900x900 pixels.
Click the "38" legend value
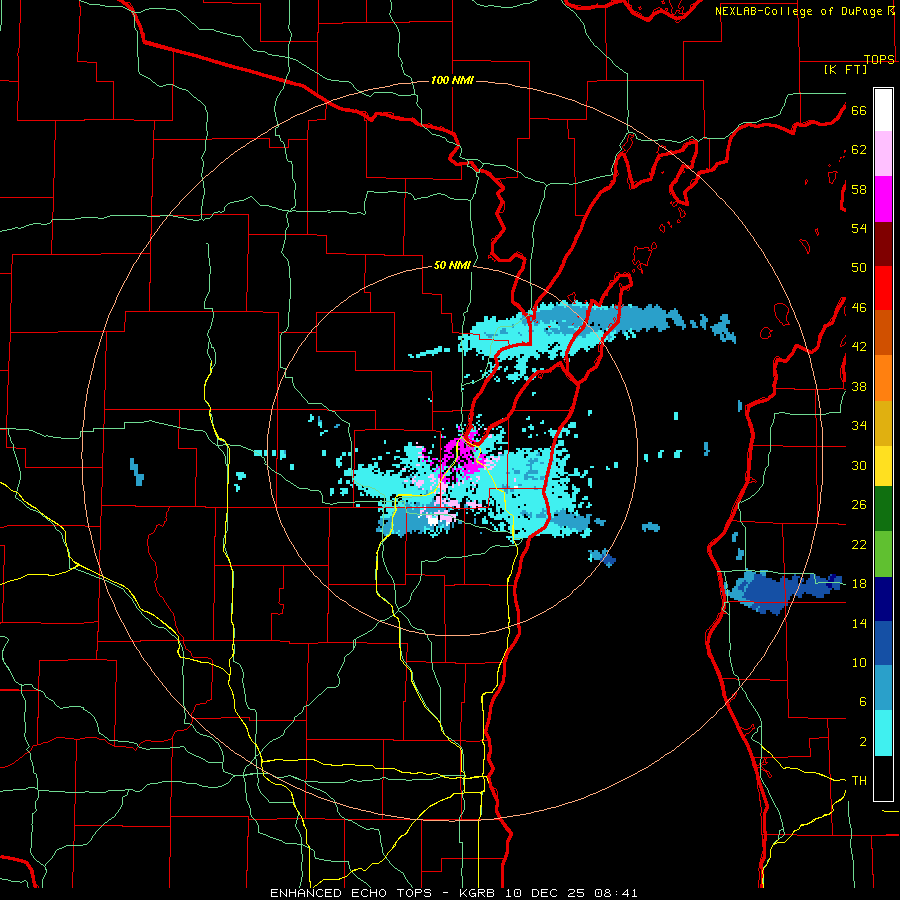click(x=859, y=386)
